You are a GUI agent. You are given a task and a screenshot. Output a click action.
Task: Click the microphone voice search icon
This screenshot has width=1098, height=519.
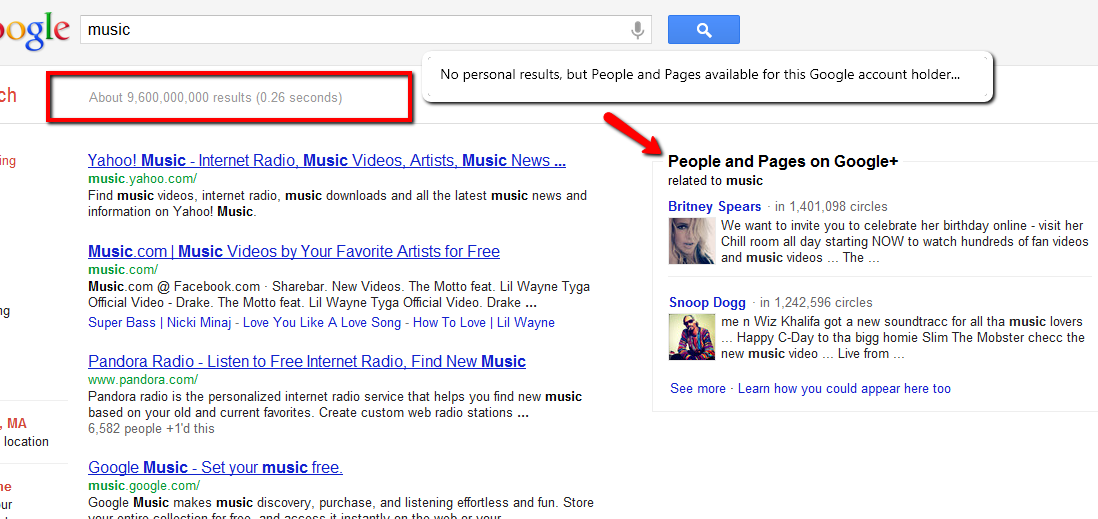(637, 30)
